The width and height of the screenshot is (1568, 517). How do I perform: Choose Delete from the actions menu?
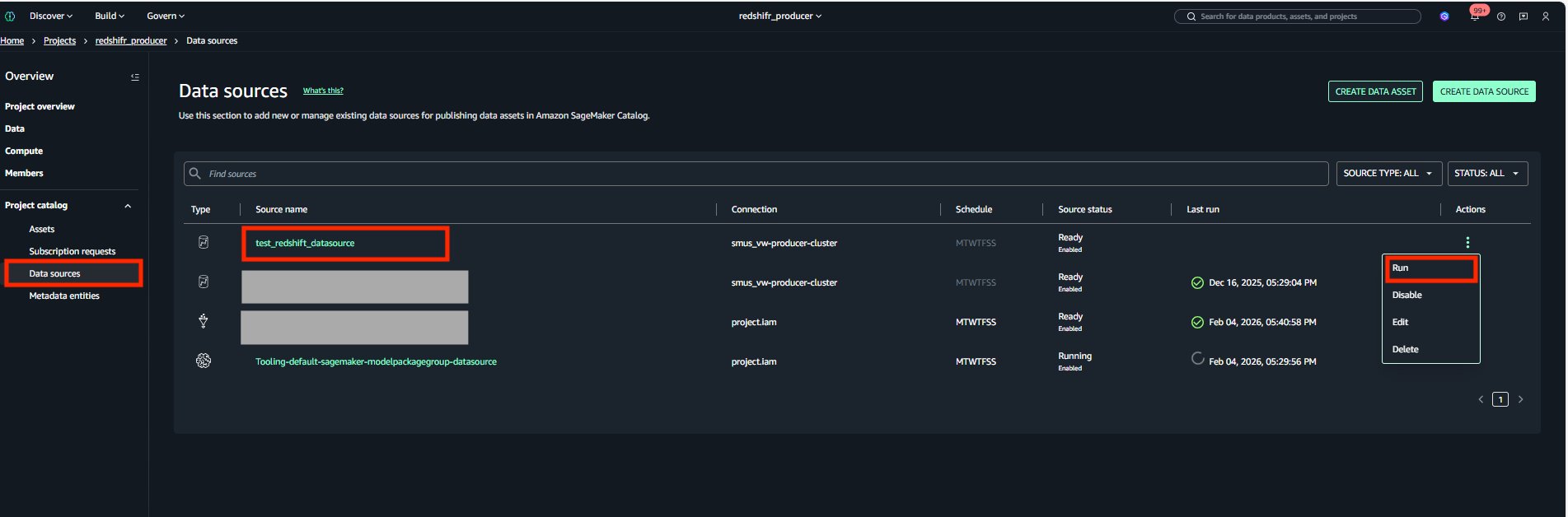tap(1430, 349)
